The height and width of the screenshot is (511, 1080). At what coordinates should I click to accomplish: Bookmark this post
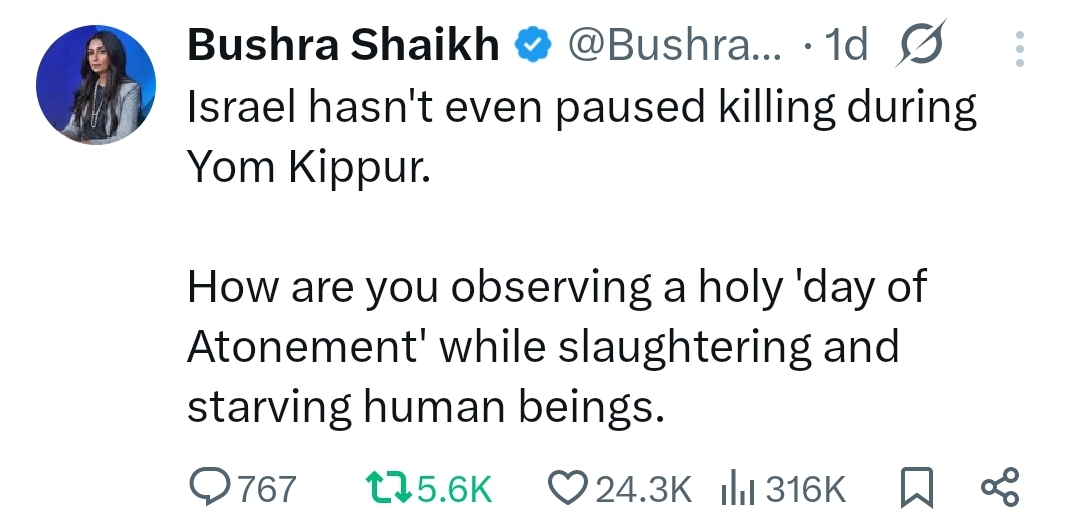point(915,488)
